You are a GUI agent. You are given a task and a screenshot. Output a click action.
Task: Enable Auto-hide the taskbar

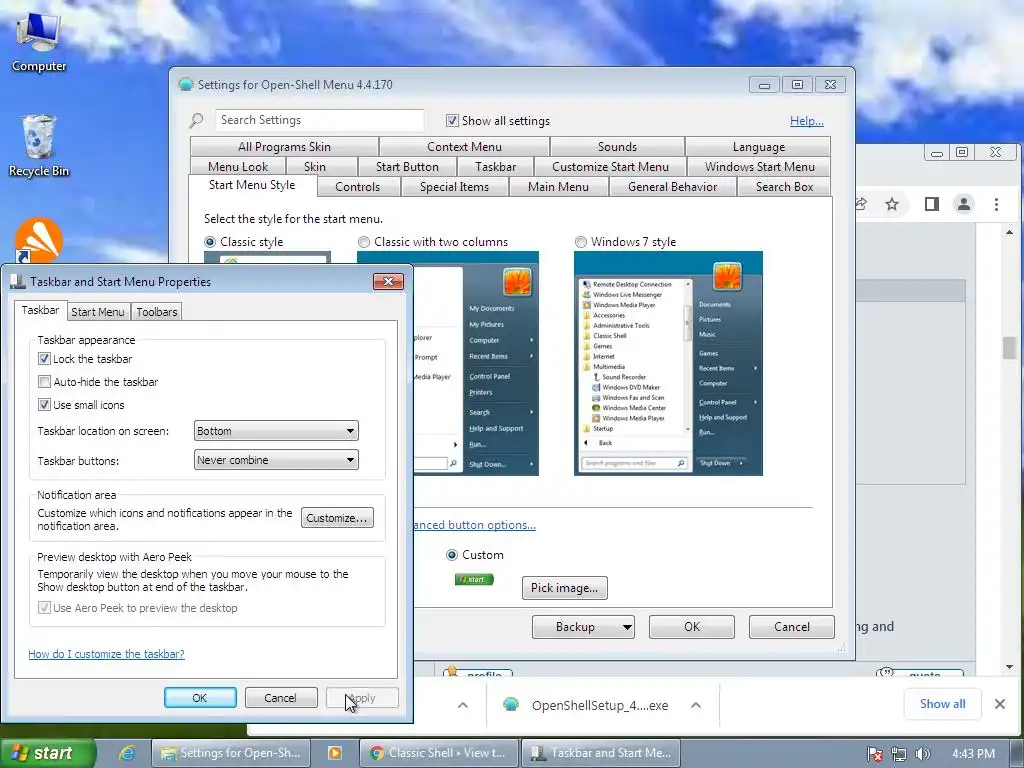coord(44,381)
